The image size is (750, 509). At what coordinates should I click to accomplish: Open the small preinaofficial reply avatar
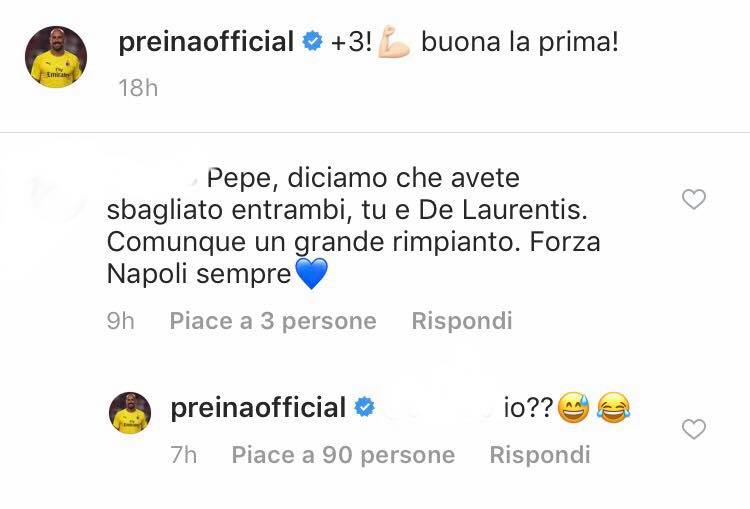coord(130,414)
